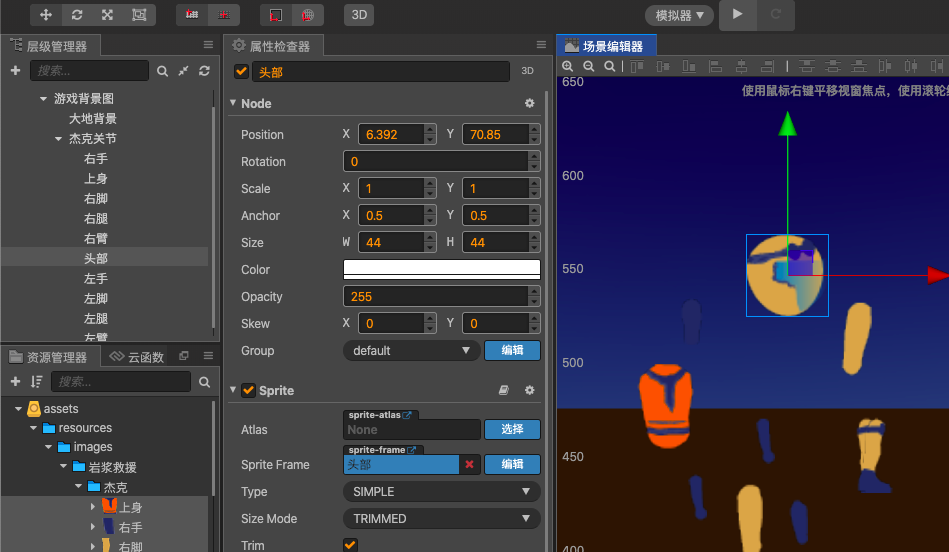The width and height of the screenshot is (949, 552).
Task: Click the hierarchy search magnifier icon
Action: click(162, 71)
